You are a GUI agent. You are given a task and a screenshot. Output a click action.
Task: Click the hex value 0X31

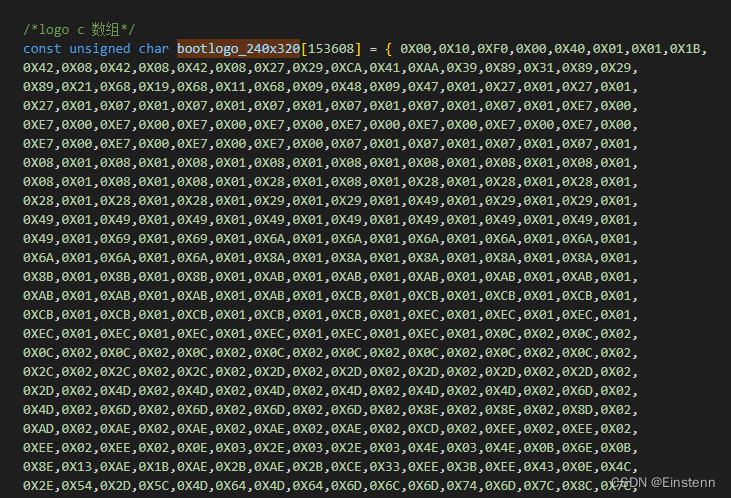point(538,68)
